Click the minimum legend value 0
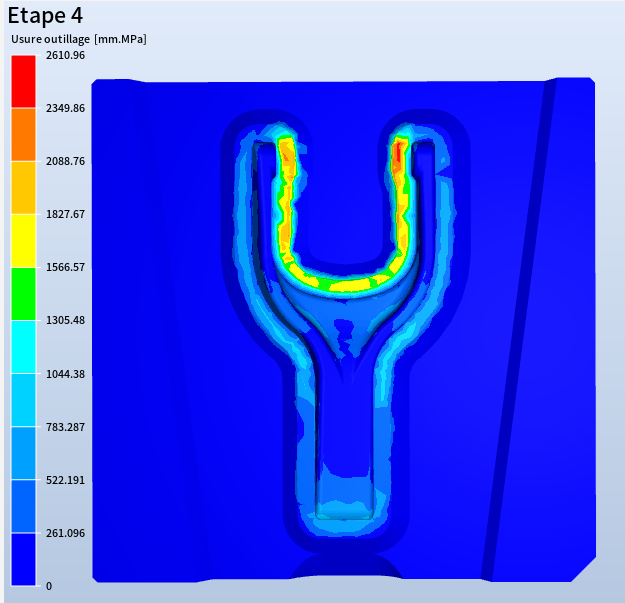Image resolution: width=625 pixels, height=603 pixels. pos(49,586)
